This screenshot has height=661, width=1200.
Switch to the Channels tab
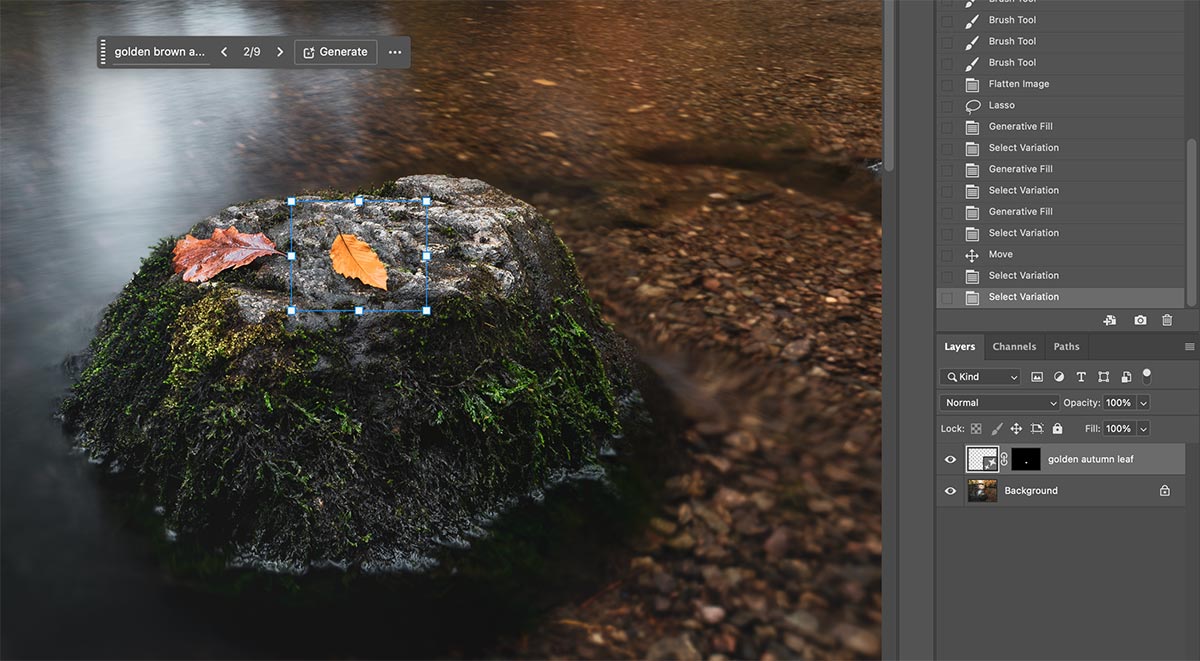(1014, 347)
